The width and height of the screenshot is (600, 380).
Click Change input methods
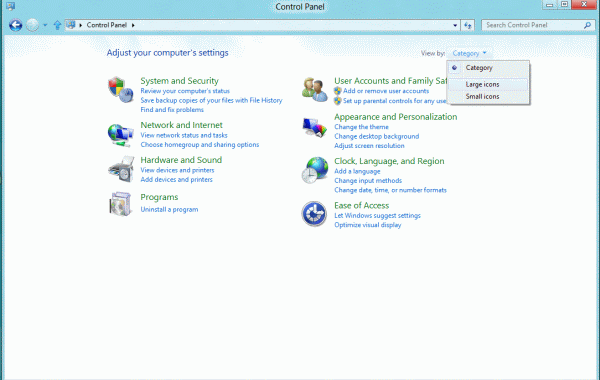pyautogui.click(x=368, y=181)
